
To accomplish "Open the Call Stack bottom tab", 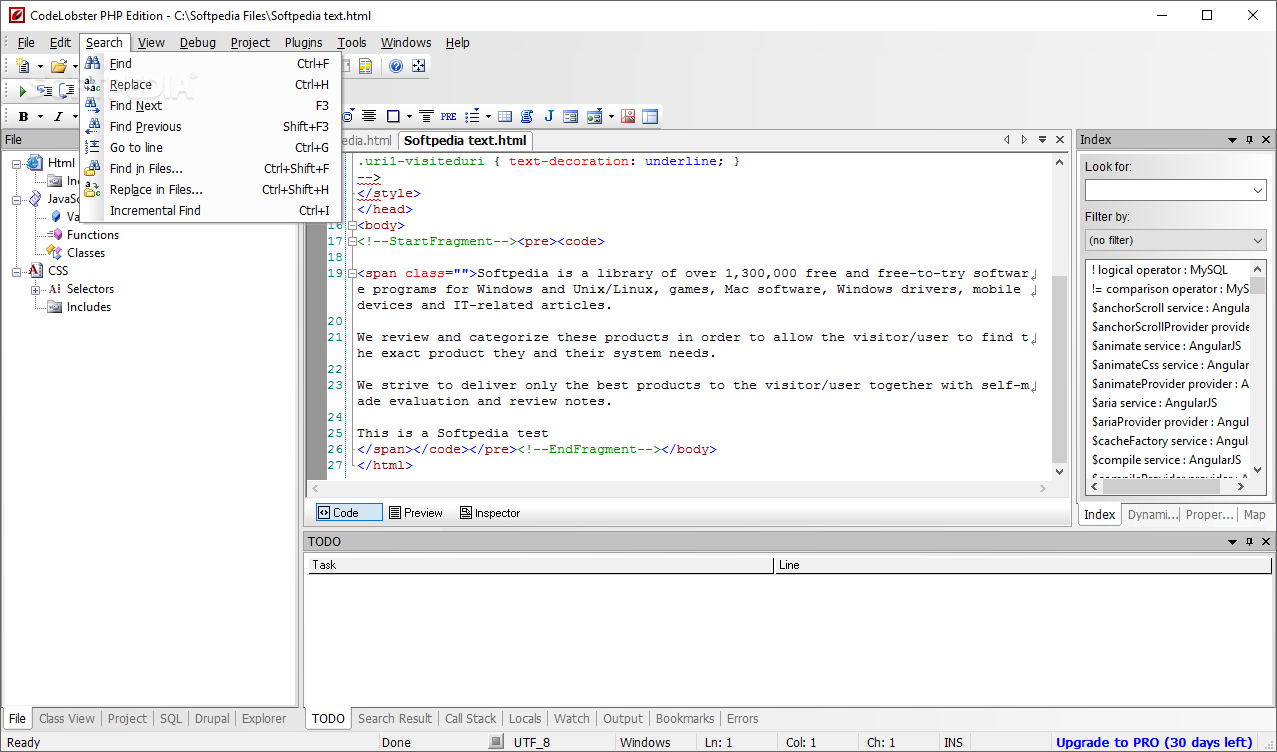I will [x=470, y=718].
